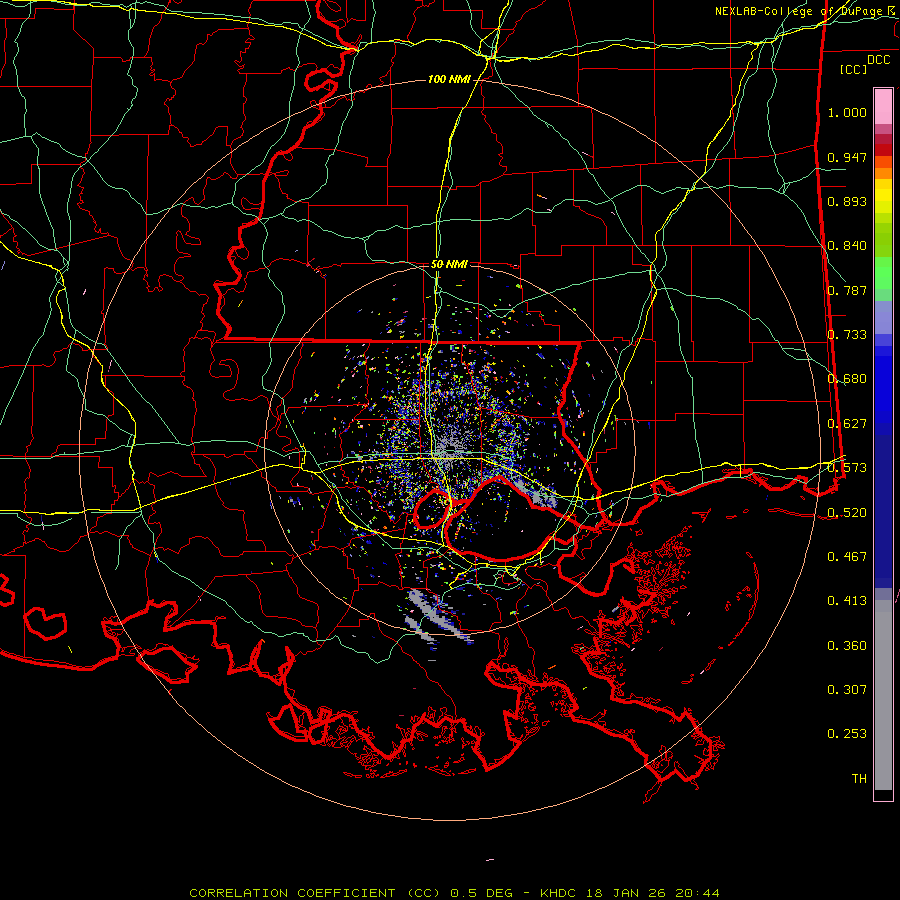Click the DCC label above the color scale

tap(878, 60)
